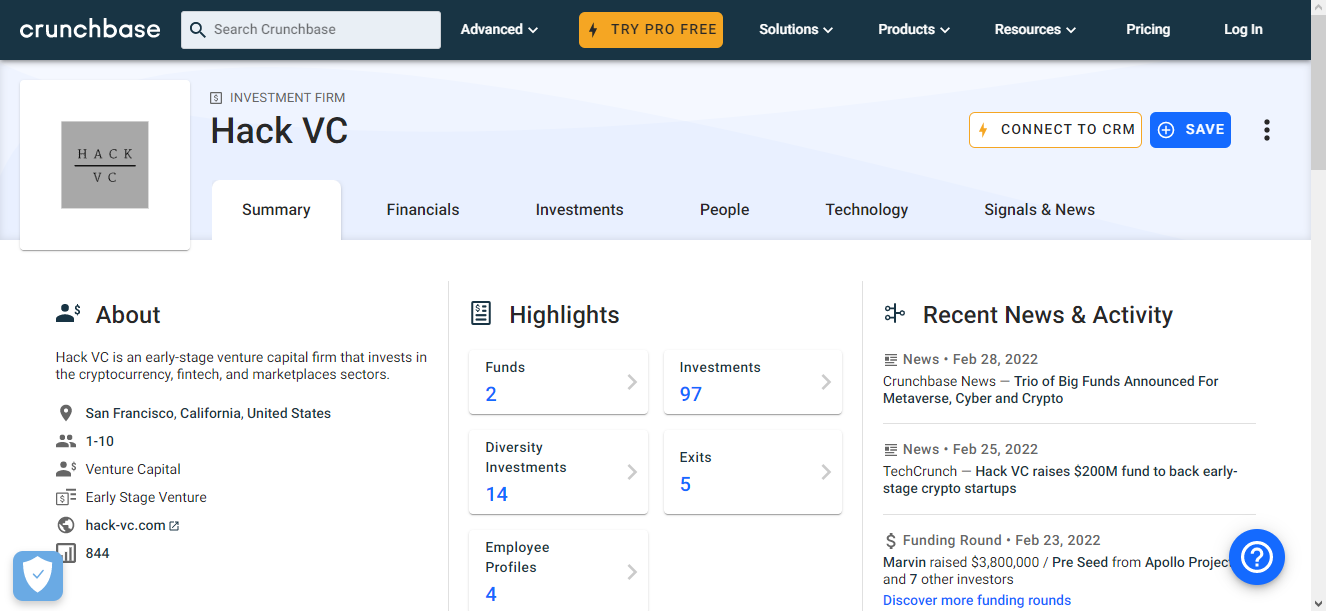This screenshot has width=1326, height=611.
Task: Open the Hack VC raises $200M fund article
Action: [1060, 480]
